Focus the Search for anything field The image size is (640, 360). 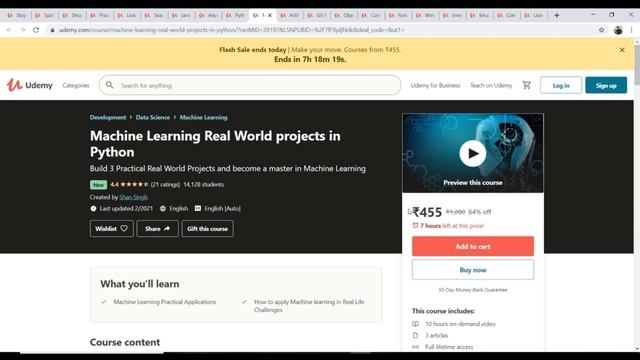(x=250, y=85)
